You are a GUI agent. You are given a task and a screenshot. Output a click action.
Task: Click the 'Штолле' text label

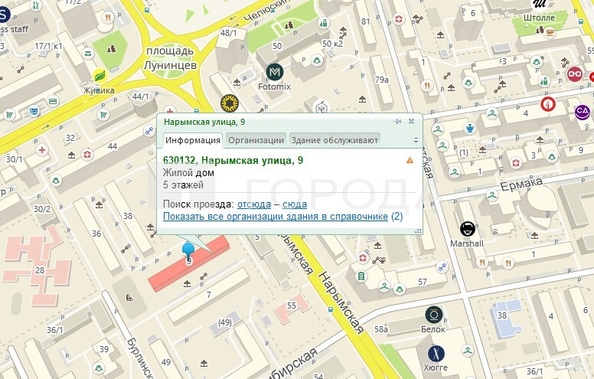[539, 18]
